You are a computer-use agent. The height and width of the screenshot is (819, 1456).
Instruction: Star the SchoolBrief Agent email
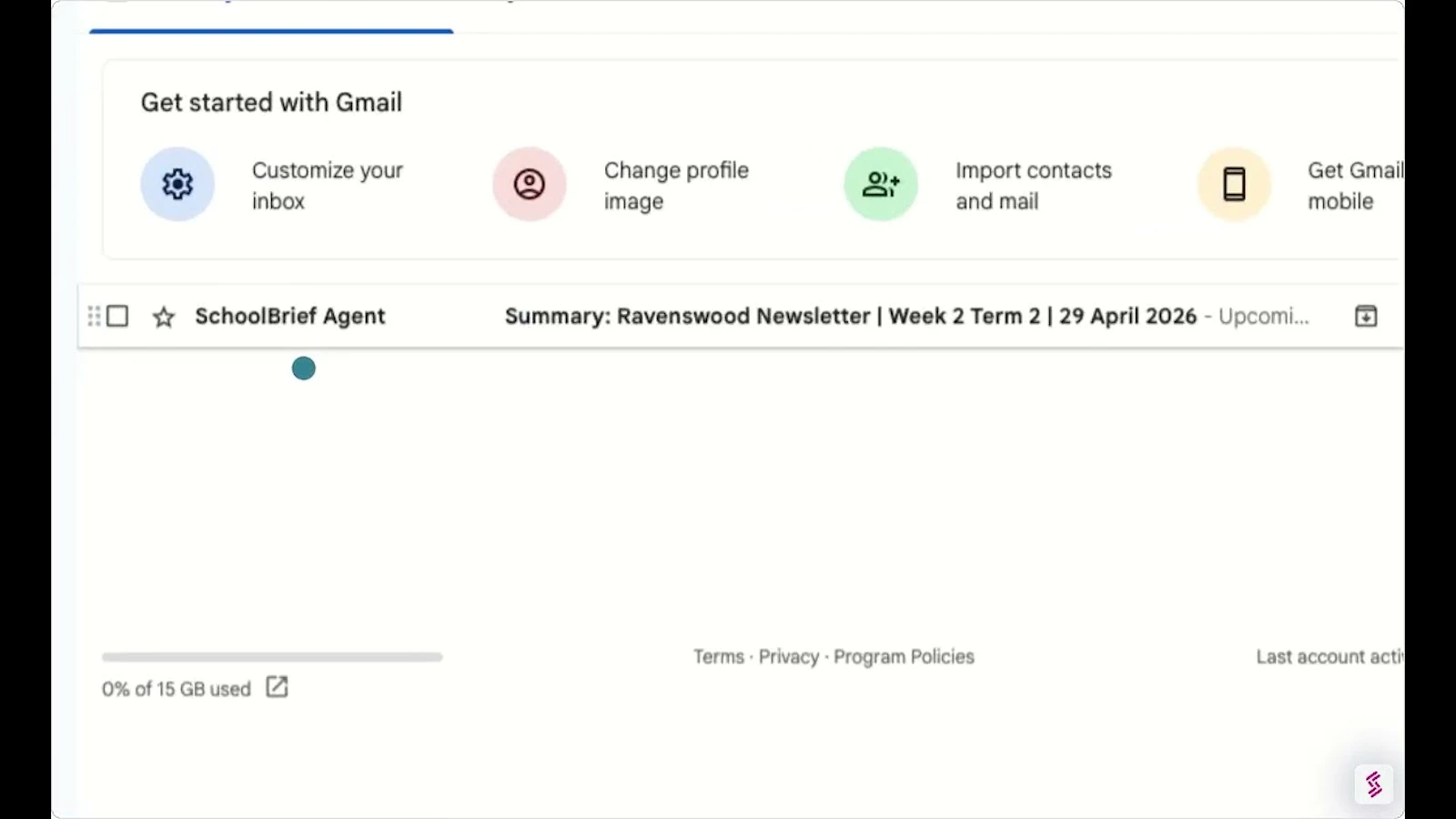[x=164, y=317]
